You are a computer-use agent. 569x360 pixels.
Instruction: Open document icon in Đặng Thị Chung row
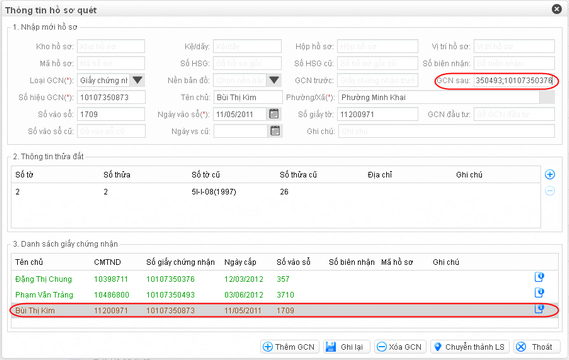539,278
